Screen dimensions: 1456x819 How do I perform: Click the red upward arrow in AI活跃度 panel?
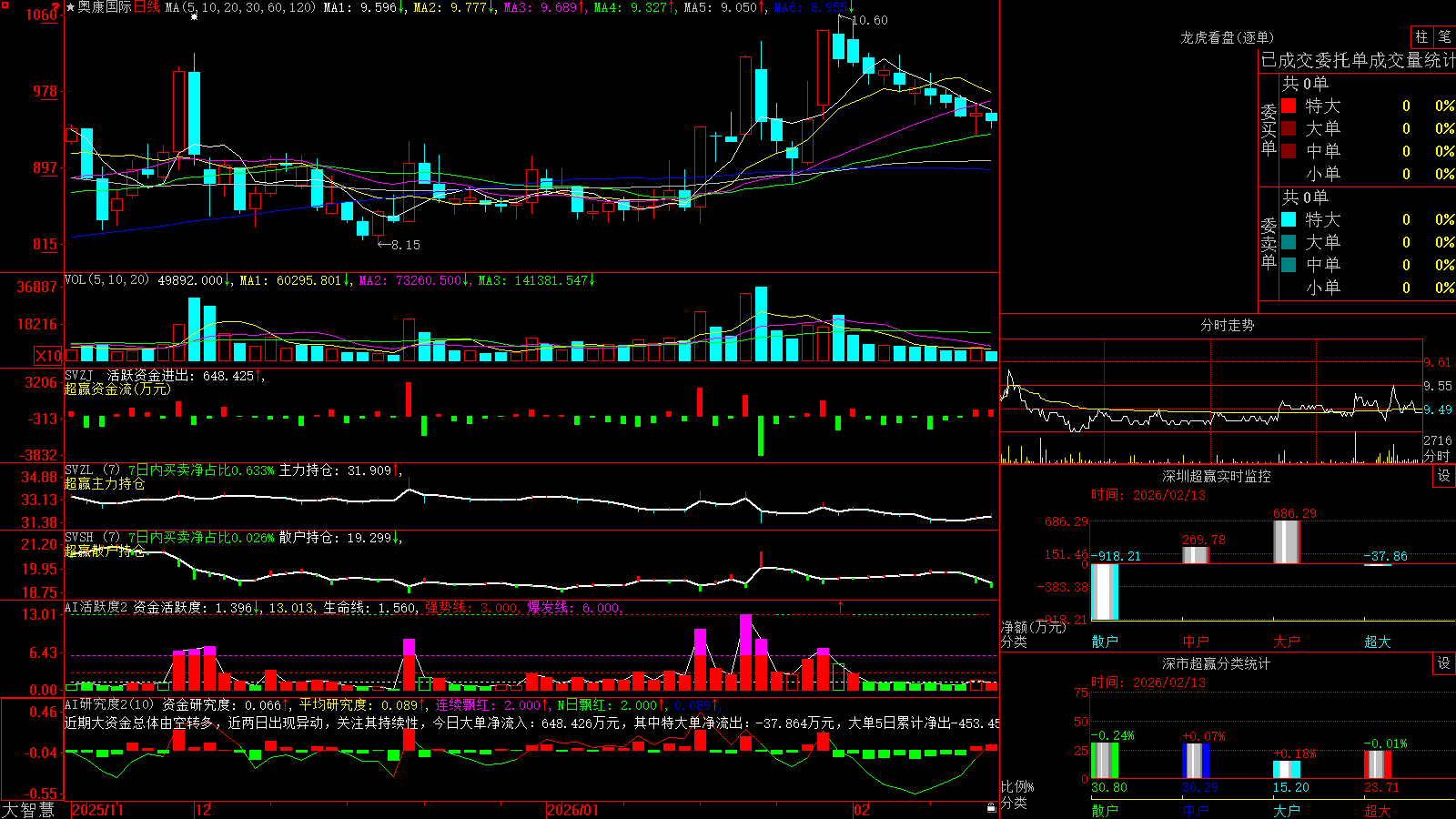[840, 606]
